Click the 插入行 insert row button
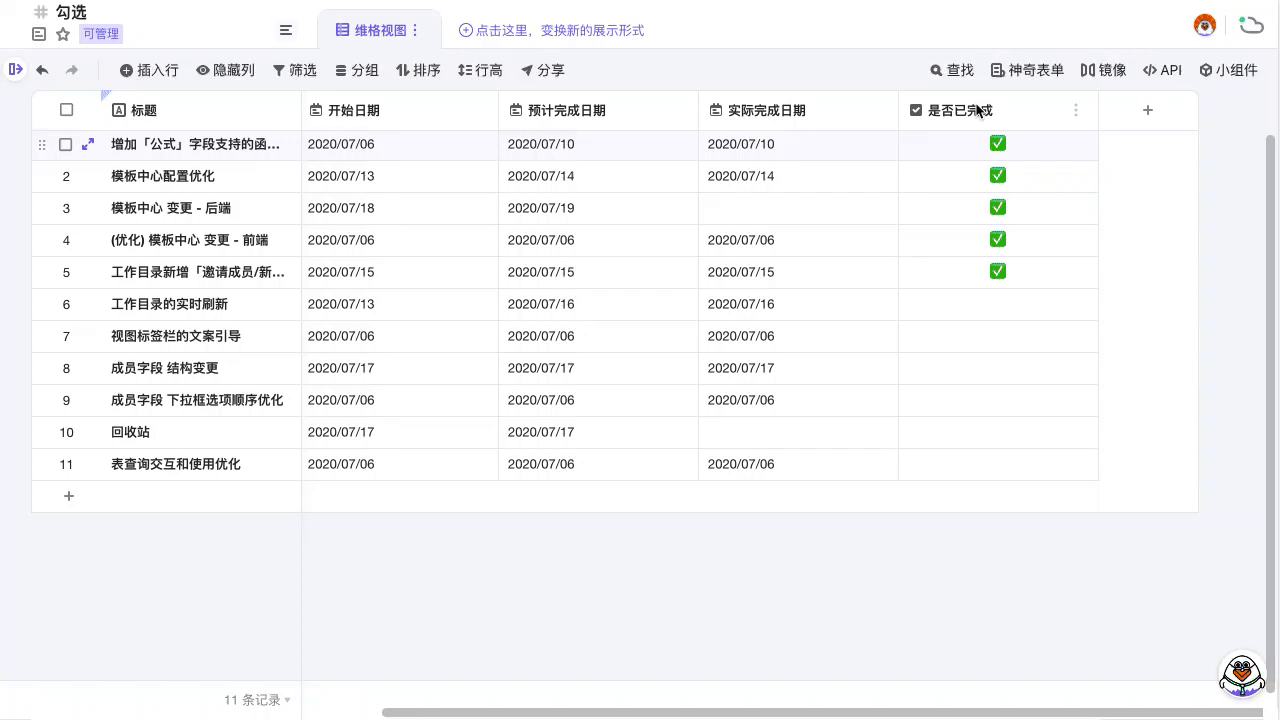Screen dimensions: 1280x720 click(x=148, y=70)
